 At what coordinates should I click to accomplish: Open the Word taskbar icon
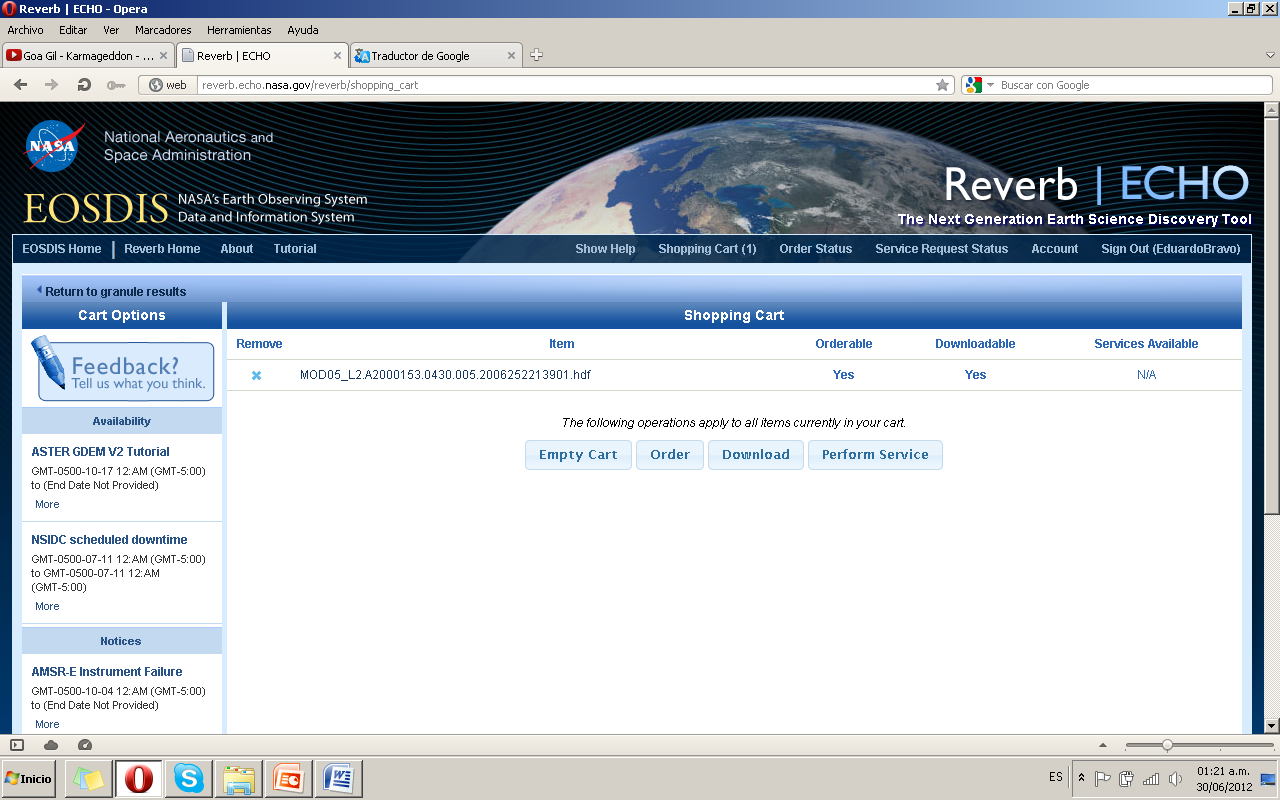click(x=339, y=778)
